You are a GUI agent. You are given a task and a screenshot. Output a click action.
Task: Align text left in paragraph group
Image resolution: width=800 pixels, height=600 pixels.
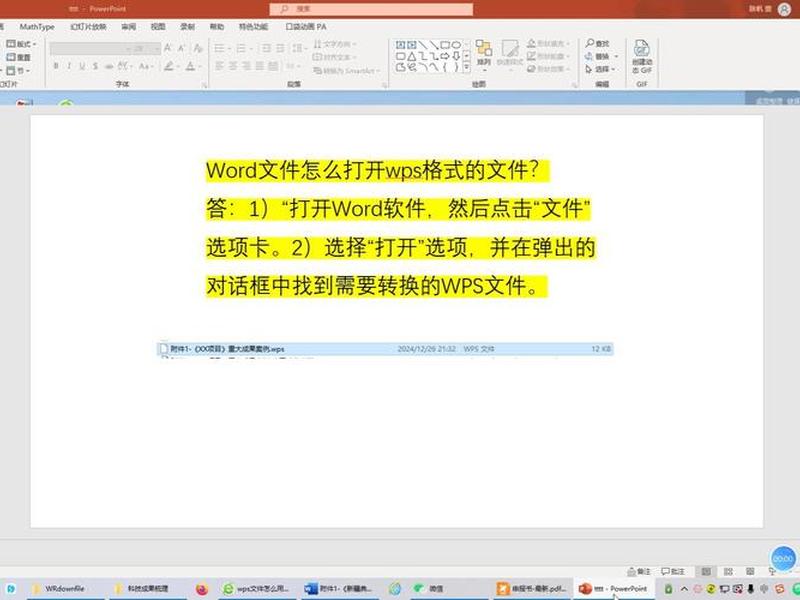click(x=219, y=66)
